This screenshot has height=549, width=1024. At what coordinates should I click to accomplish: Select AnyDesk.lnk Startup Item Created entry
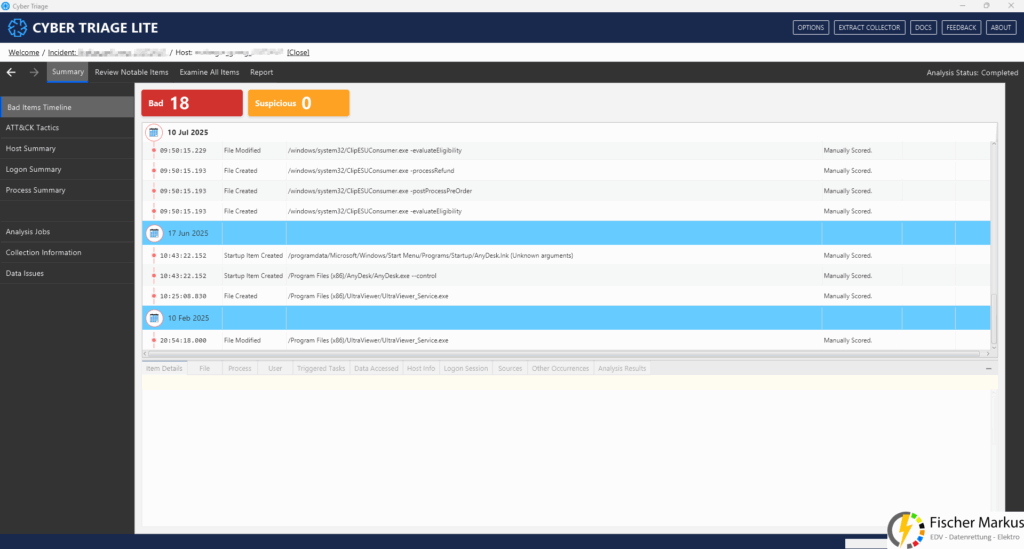click(x=566, y=255)
